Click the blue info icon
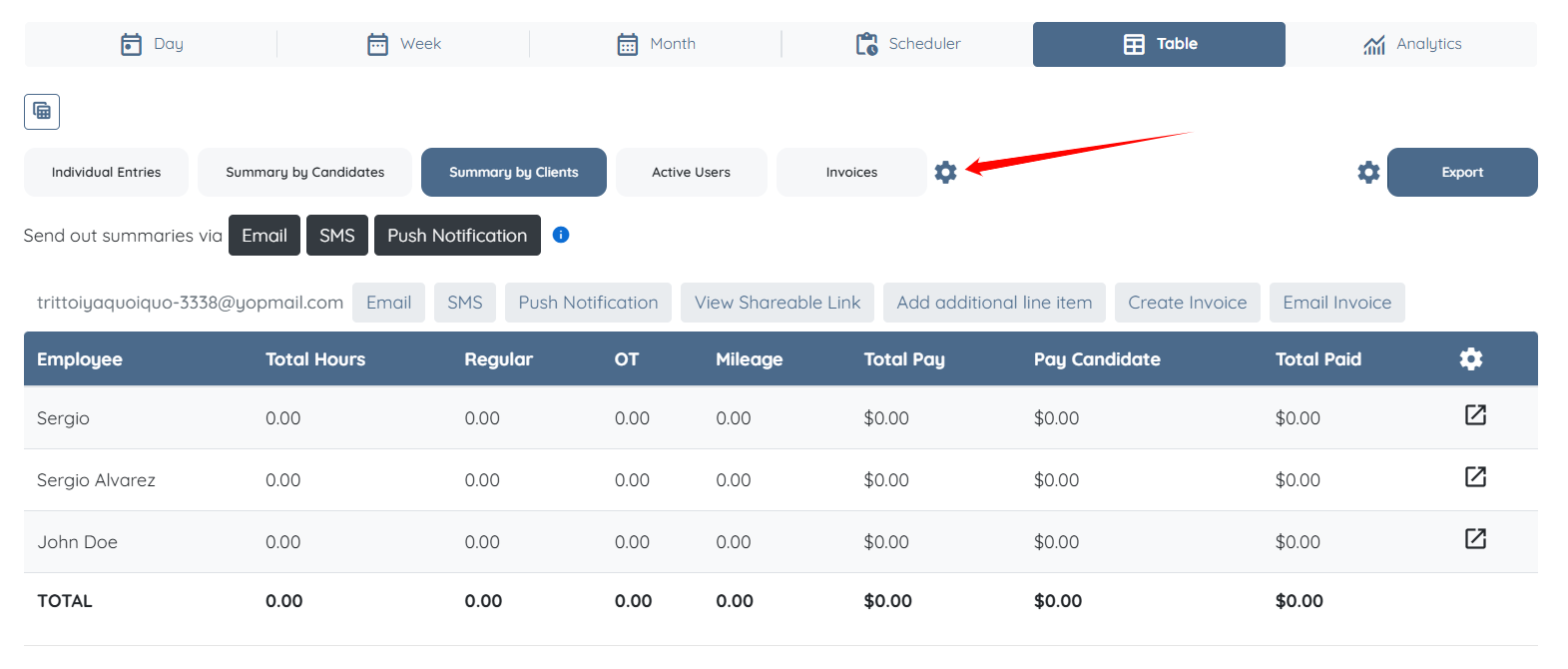Screen dimensions: 1568x669 pos(561,235)
